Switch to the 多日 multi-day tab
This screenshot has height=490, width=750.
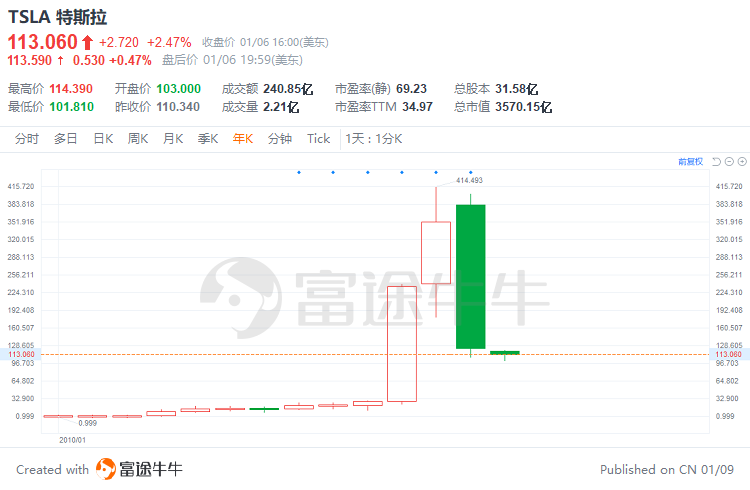coord(66,139)
